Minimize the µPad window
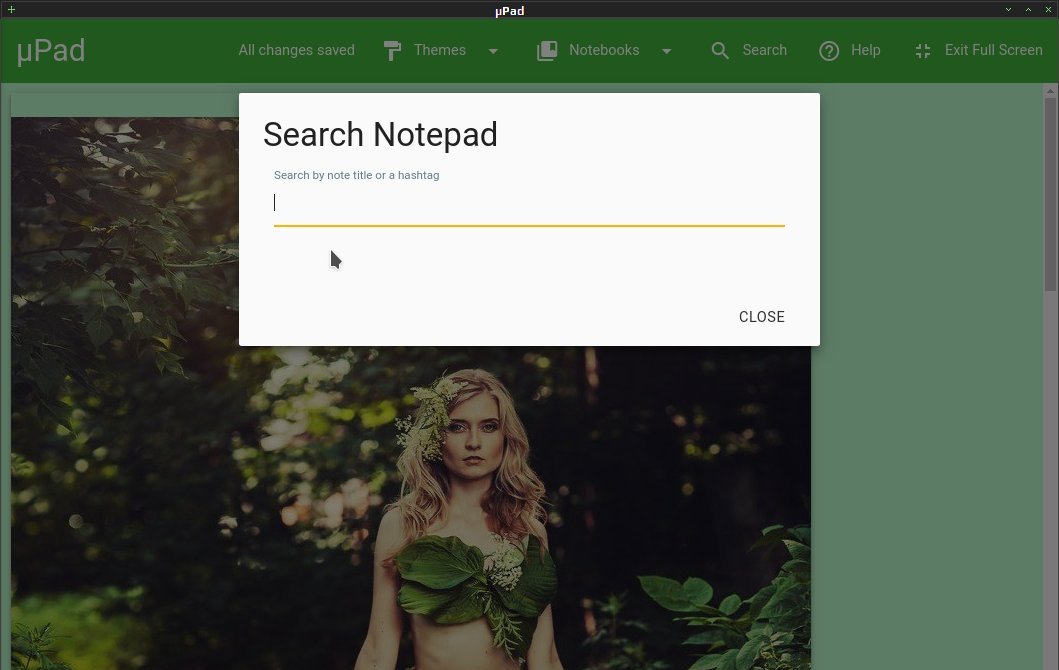The image size is (1059, 670). (1008, 9)
